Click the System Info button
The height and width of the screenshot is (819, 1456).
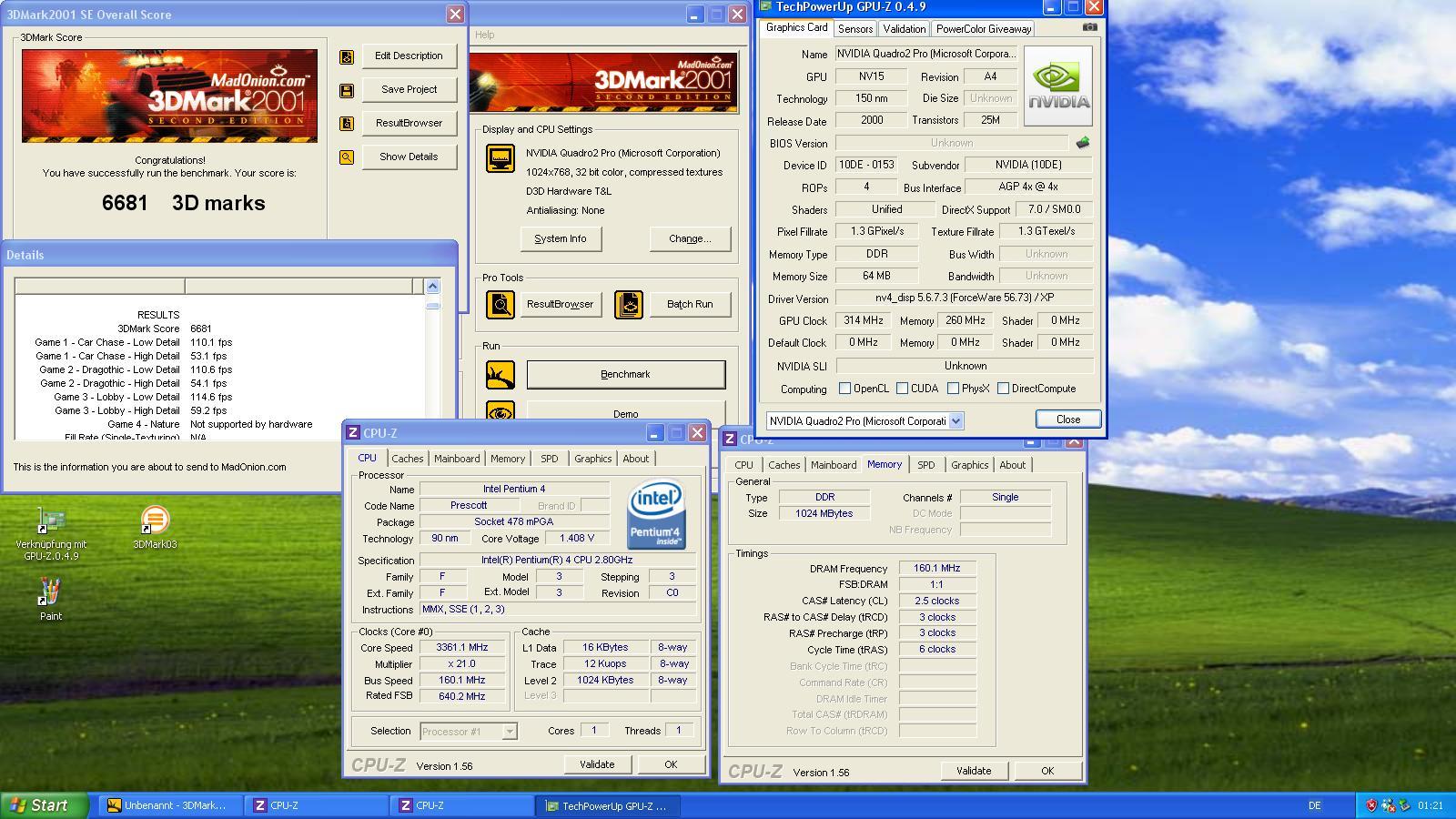coord(561,239)
